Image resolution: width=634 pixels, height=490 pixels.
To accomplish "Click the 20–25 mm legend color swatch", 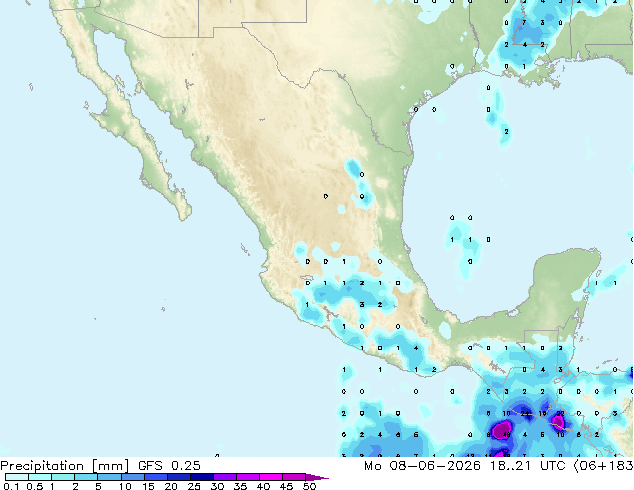I will [x=179, y=477].
